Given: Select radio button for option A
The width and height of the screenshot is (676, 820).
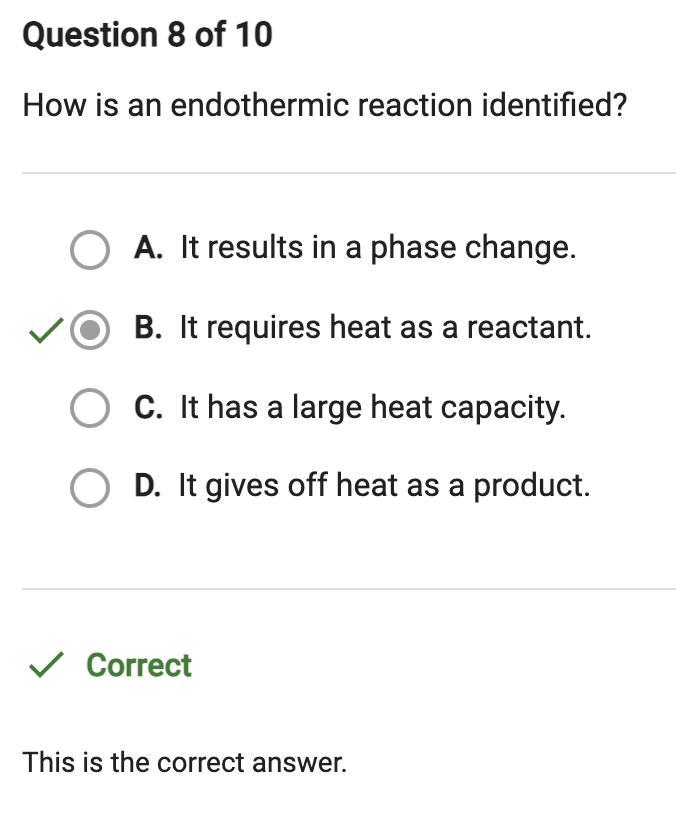Looking at the screenshot, I should pos(90,249).
